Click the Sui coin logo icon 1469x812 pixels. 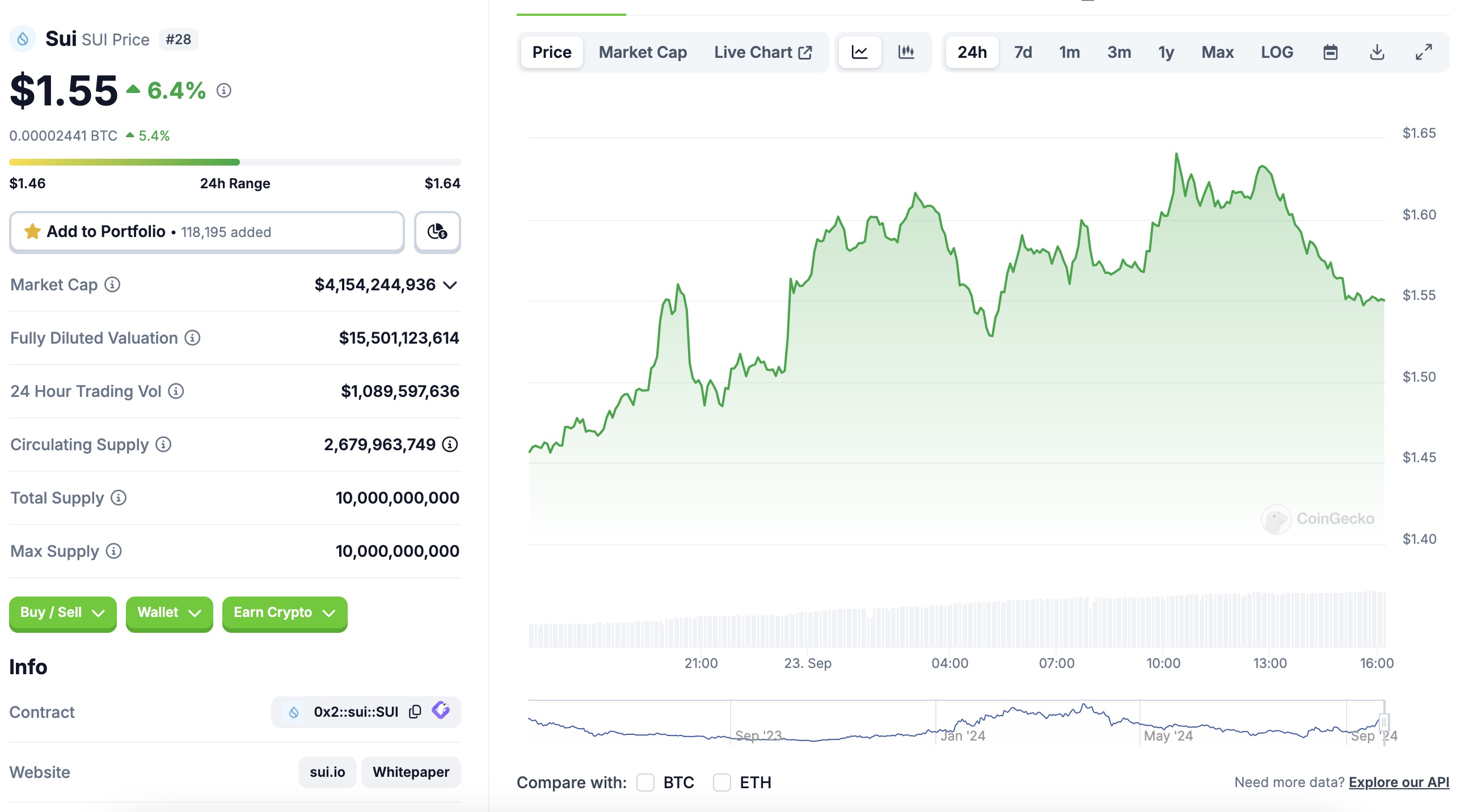(23, 39)
